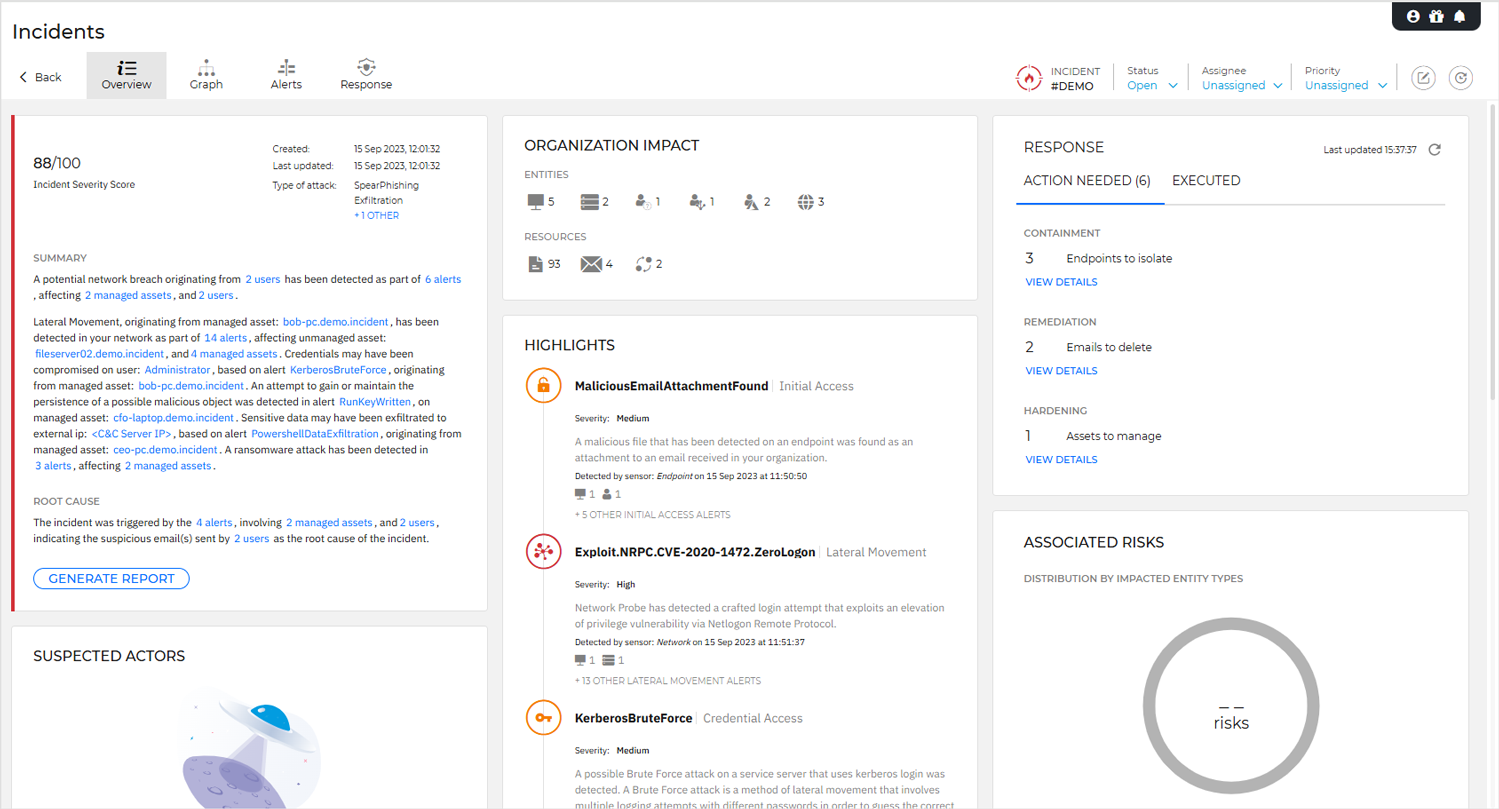The width and height of the screenshot is (1499, 809).
Task: Open the Priority dropdown
Action: click(1345, 85)
